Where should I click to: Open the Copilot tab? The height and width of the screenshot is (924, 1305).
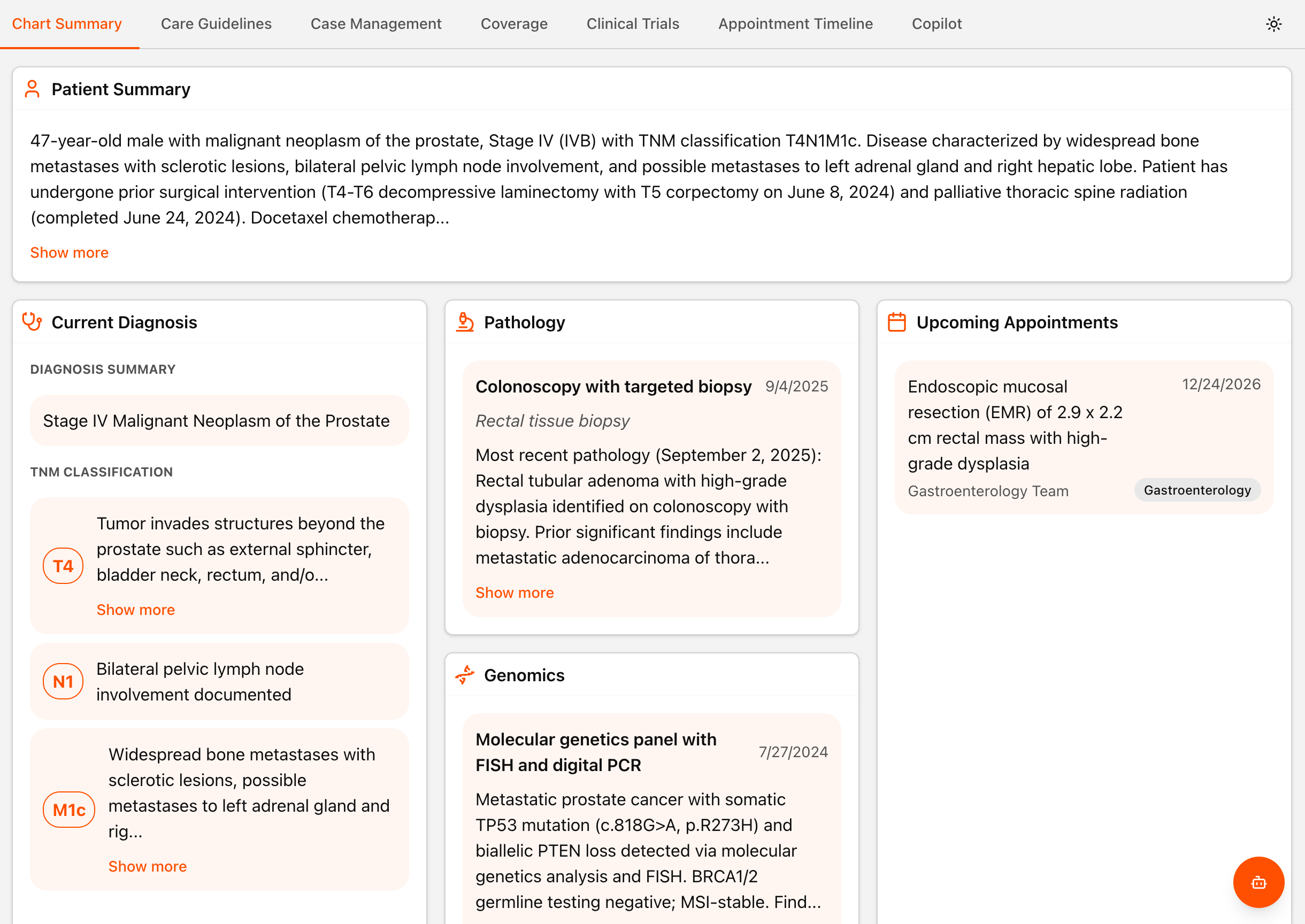tap(937, 24)
